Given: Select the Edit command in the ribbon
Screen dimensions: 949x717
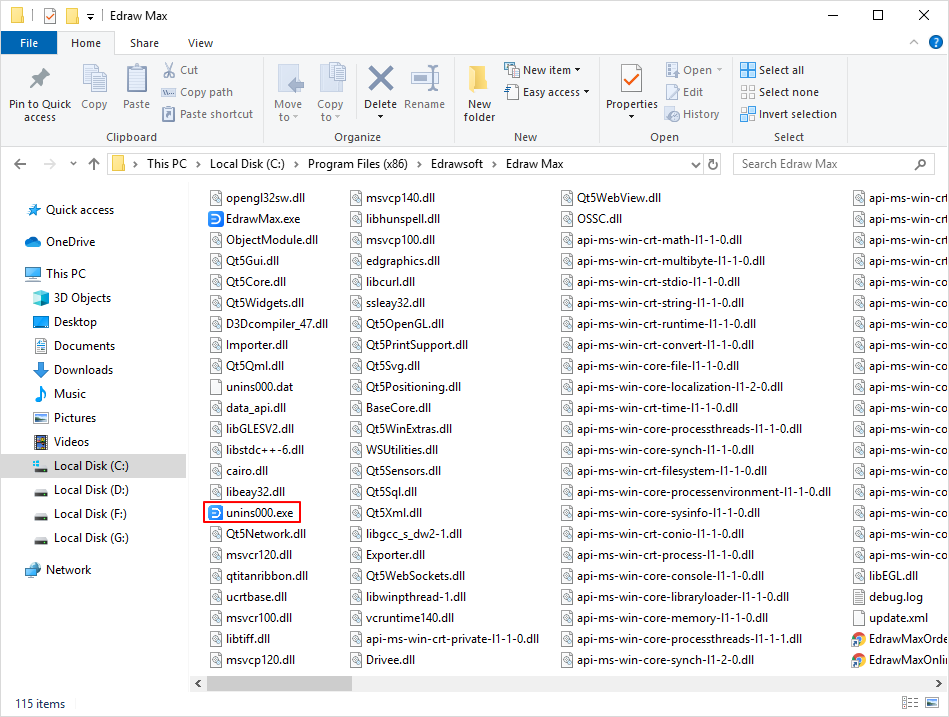Looking at the screenshot, I should pos(685,92).
